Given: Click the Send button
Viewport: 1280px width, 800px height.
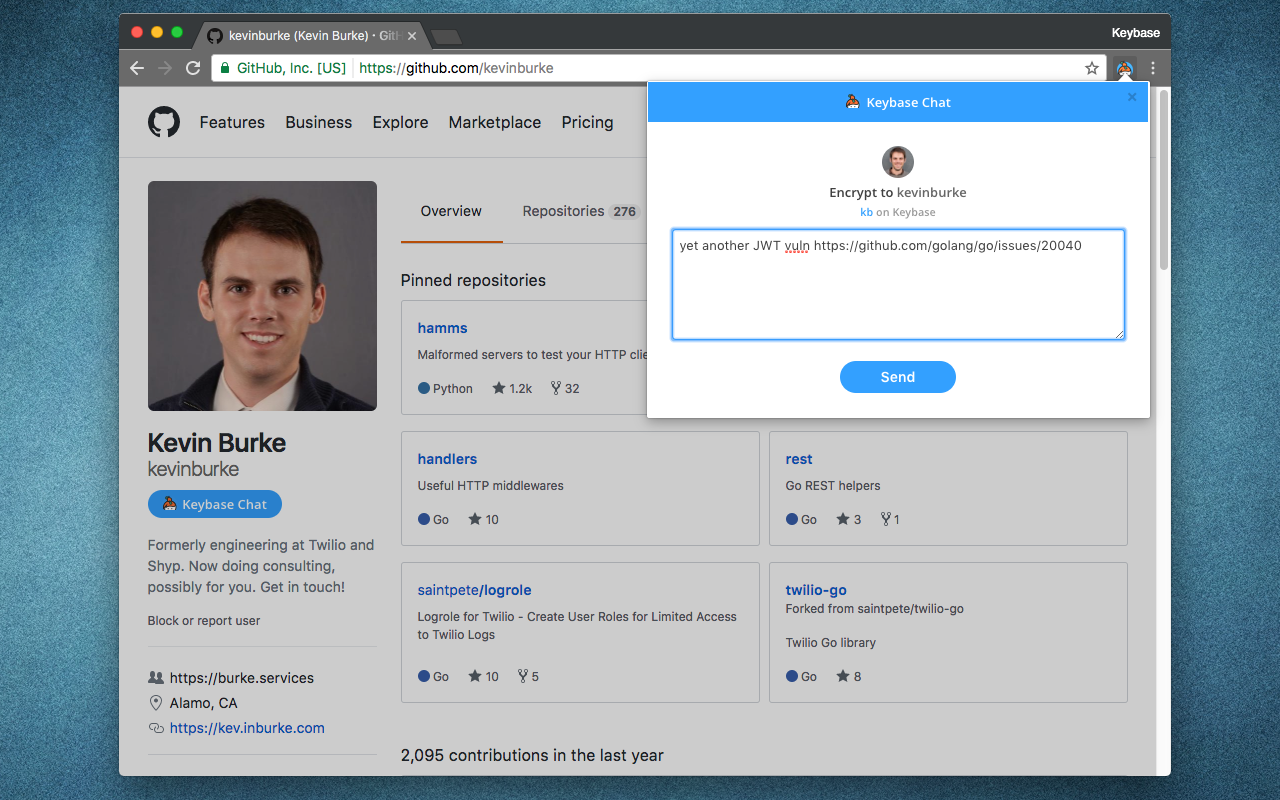Looking at the screenshot, I should (x=898, y=377).
